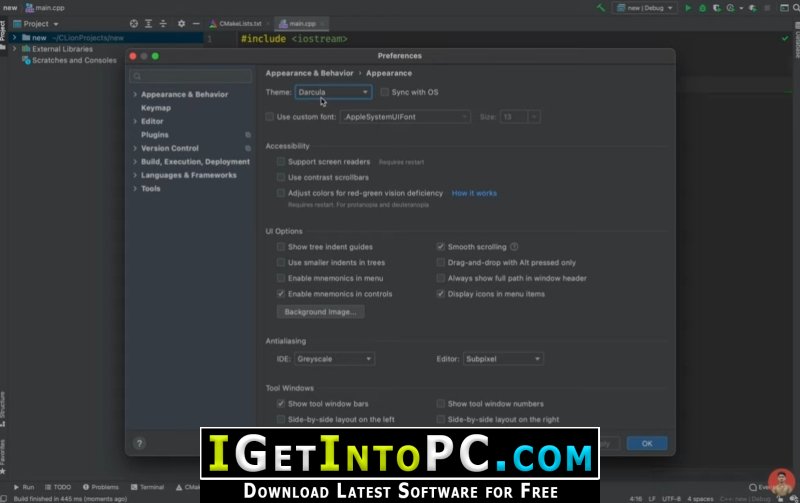
Task: Click Run with Coverage icon
Action: click(x=716, y=8)
